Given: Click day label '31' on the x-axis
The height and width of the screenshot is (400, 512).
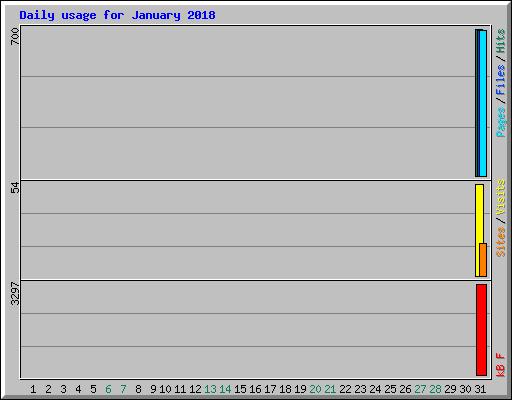Looking at the screenshot, I should [x=480, y=389].
